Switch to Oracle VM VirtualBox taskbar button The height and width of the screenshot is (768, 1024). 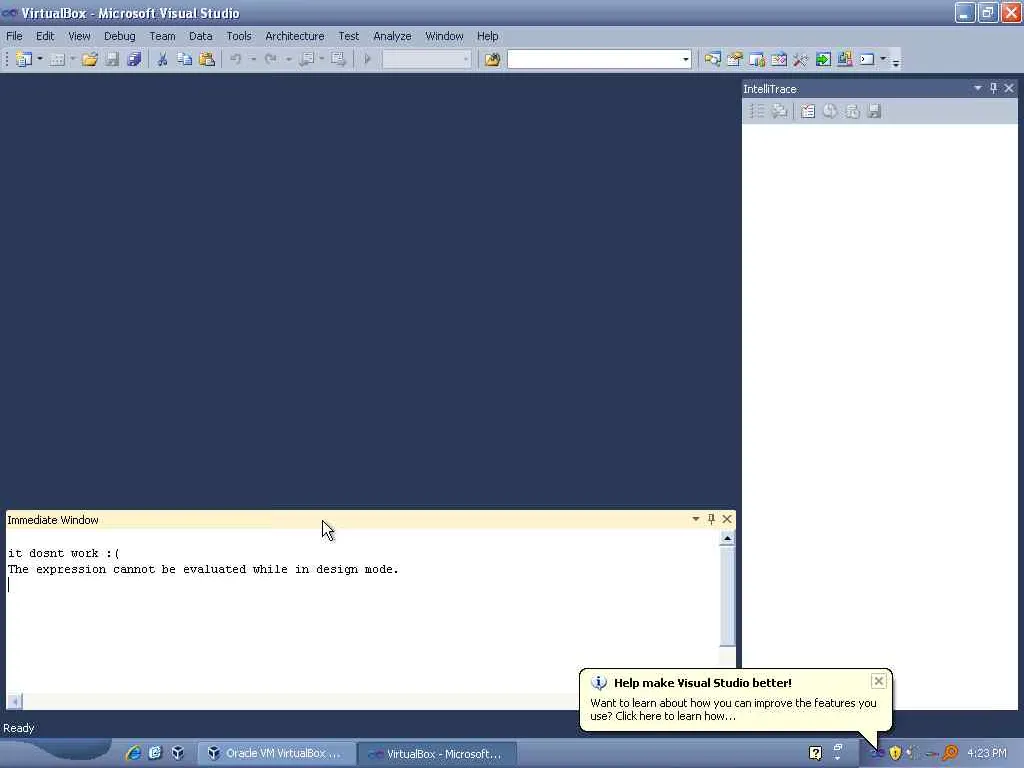coord(277,753)
